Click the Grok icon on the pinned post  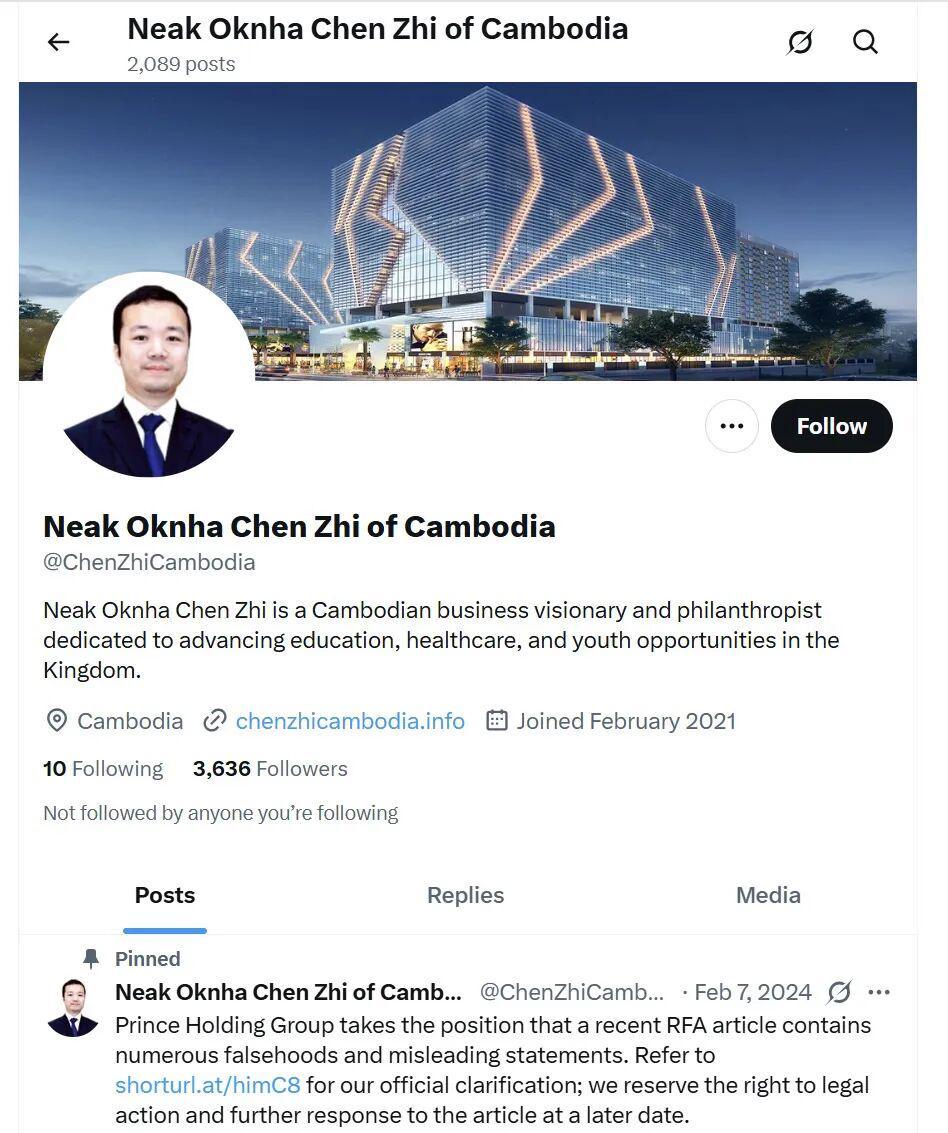click(x=839, y=992)
